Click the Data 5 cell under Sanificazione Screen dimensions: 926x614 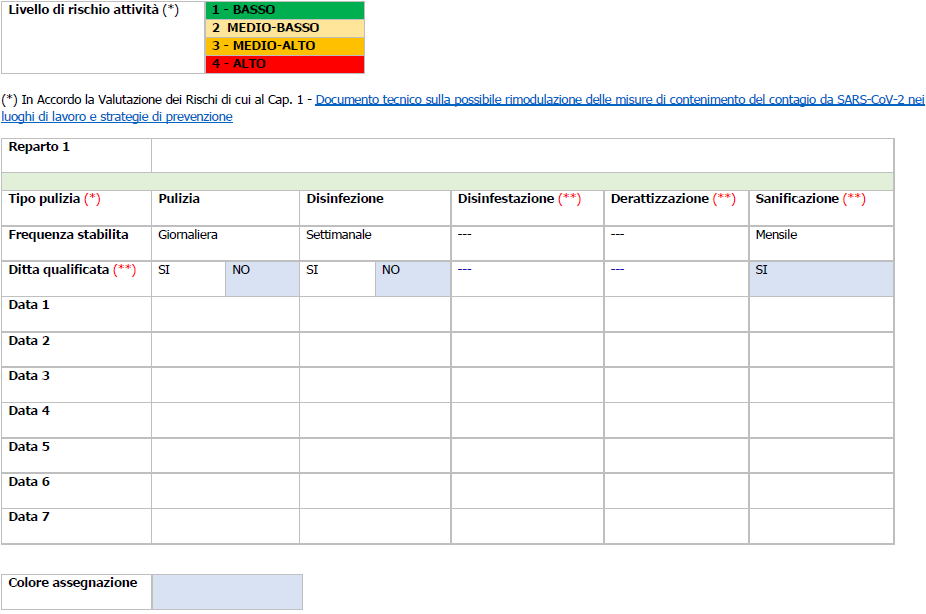821,455
